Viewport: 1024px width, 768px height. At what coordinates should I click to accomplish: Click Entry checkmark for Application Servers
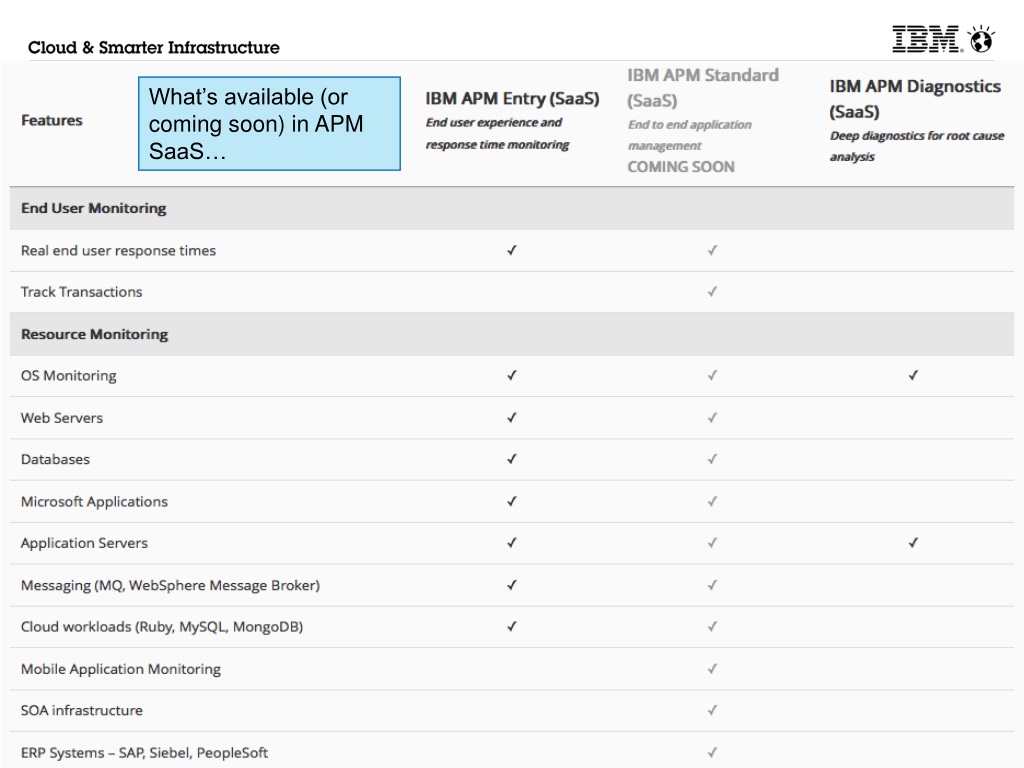pyautogui.click(x=512, y=543)
